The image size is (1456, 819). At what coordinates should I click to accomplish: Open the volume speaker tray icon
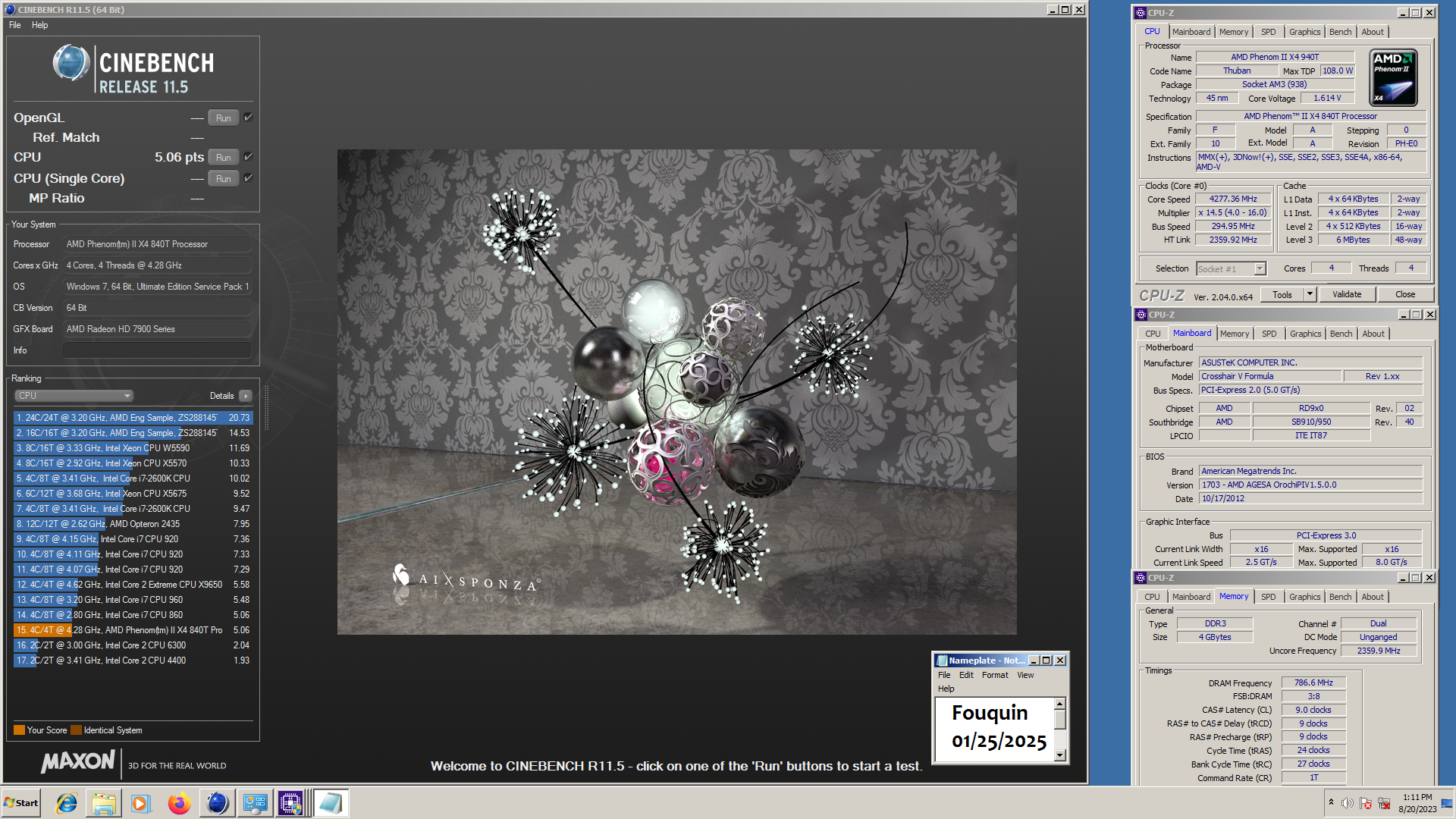1348,803
